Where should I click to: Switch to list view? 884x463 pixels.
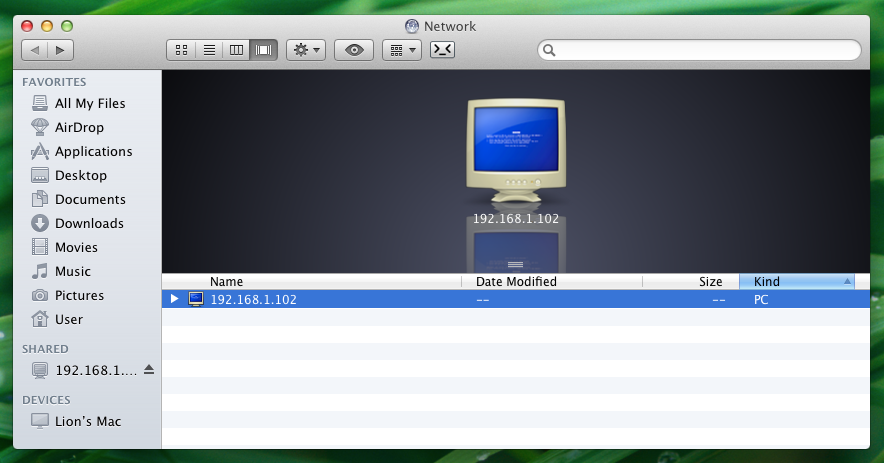pyautogui.click(x=209, y=50)
